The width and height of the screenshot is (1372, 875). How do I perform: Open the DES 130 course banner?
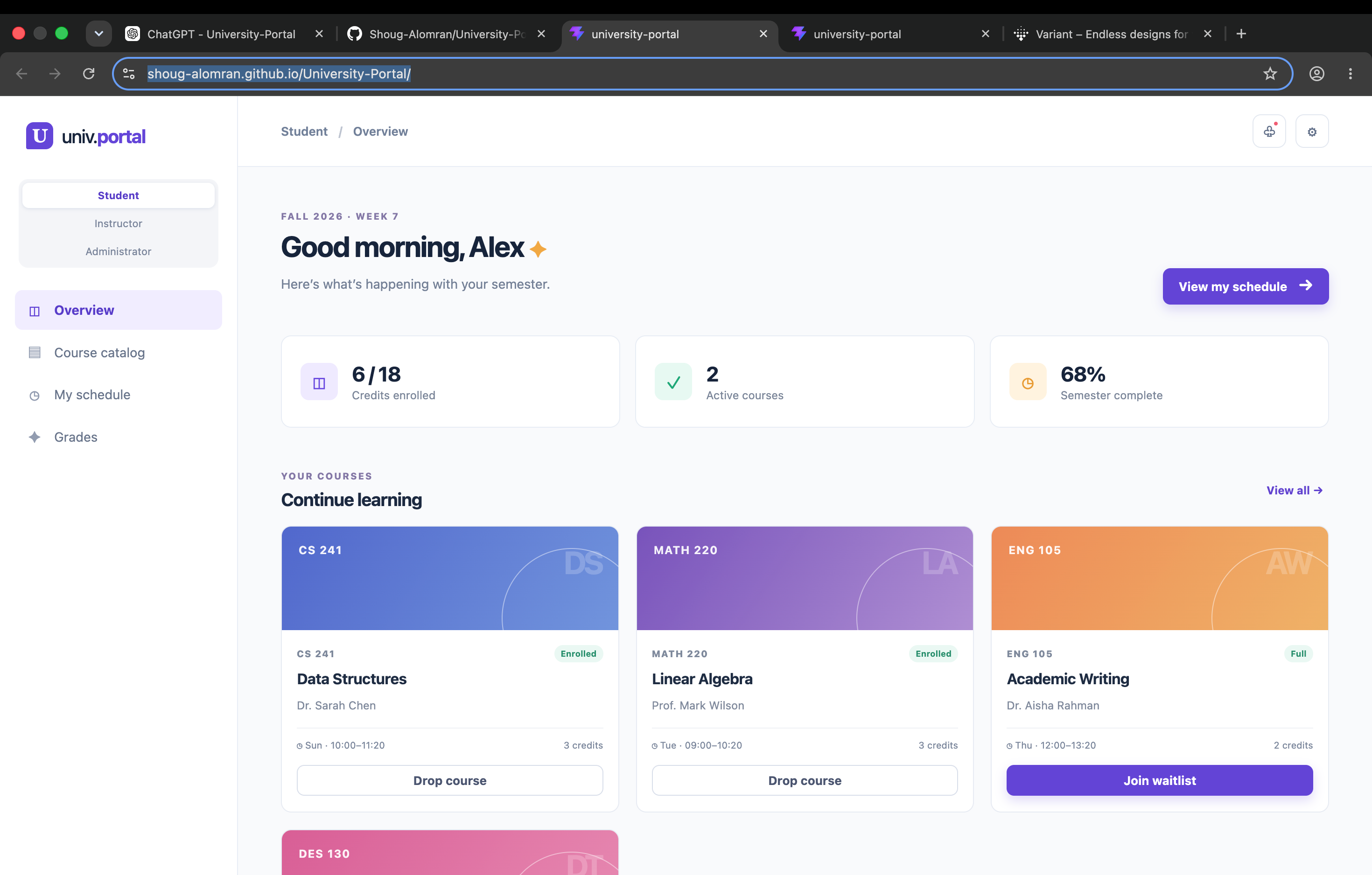coord(449,853)
